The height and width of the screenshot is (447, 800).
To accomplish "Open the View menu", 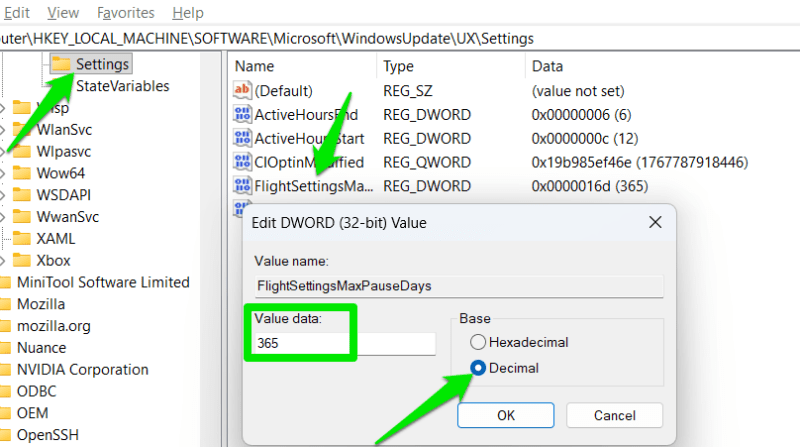I will click(63, 12).
